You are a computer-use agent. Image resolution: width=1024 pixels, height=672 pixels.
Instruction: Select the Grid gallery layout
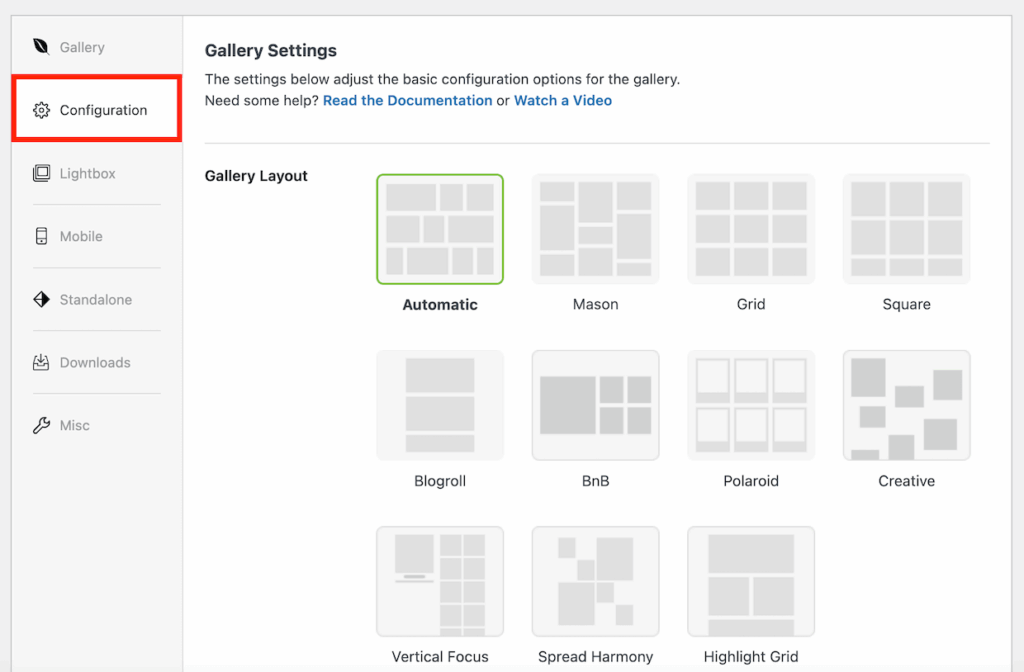[x=750, y=228]
